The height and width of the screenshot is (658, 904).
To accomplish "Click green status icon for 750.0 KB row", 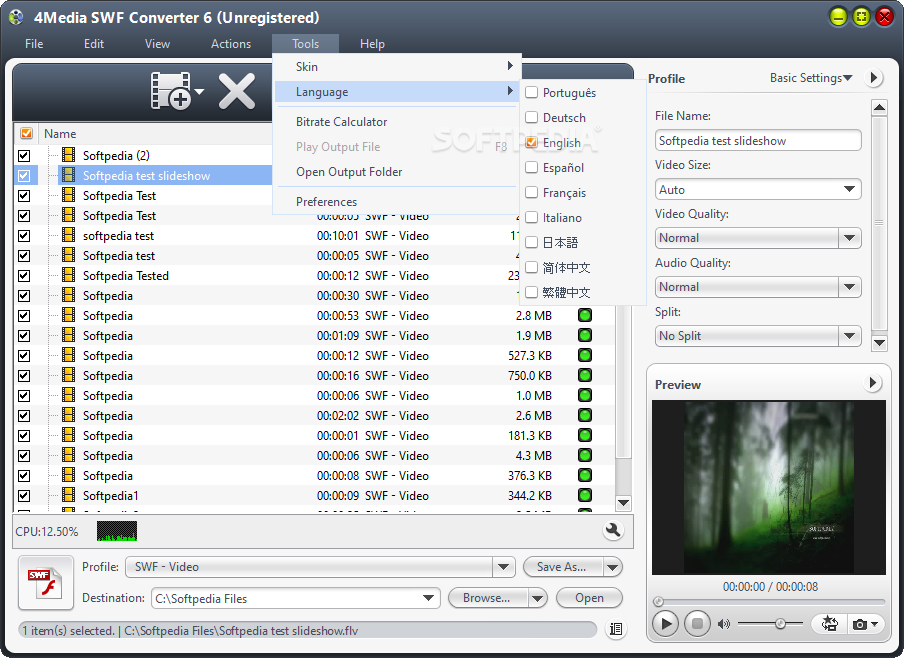I will tap(585, 375).
